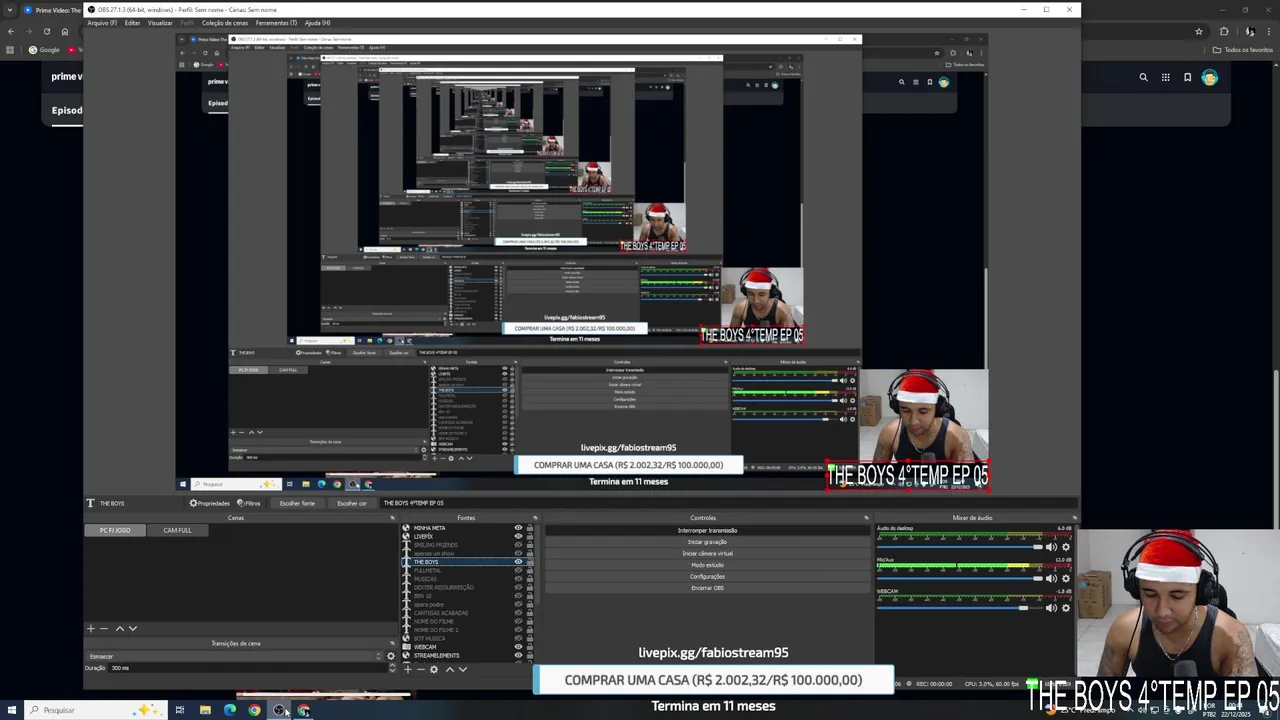Show the SMILING FRIENDS source
The width and height of the screenshot is (1280, 720).
[518, 545]
